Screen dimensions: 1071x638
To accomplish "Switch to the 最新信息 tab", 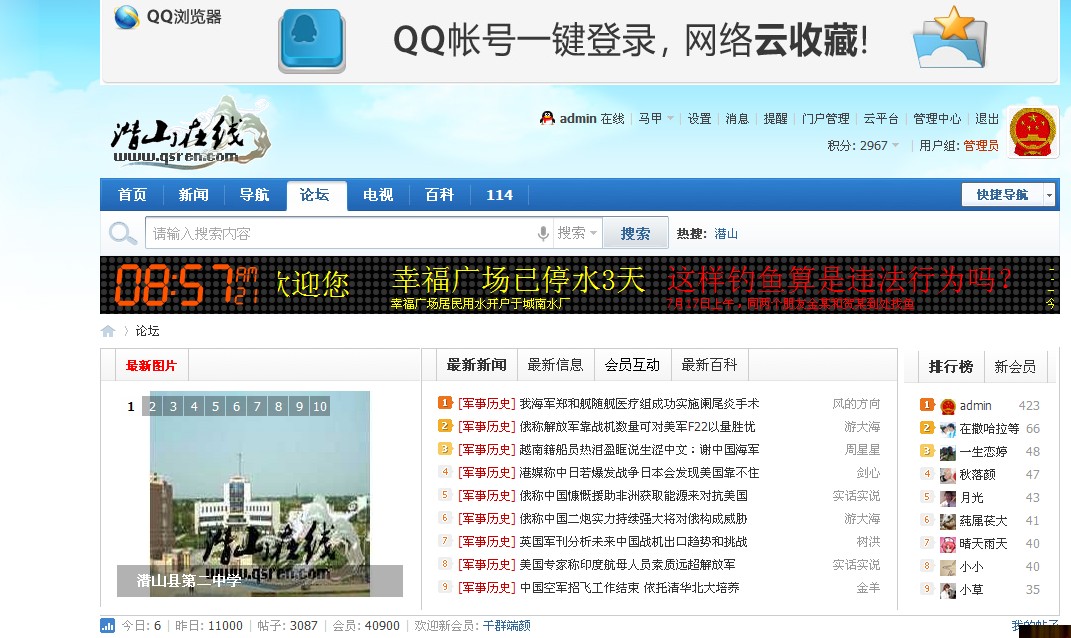I will tap(555, 365).
